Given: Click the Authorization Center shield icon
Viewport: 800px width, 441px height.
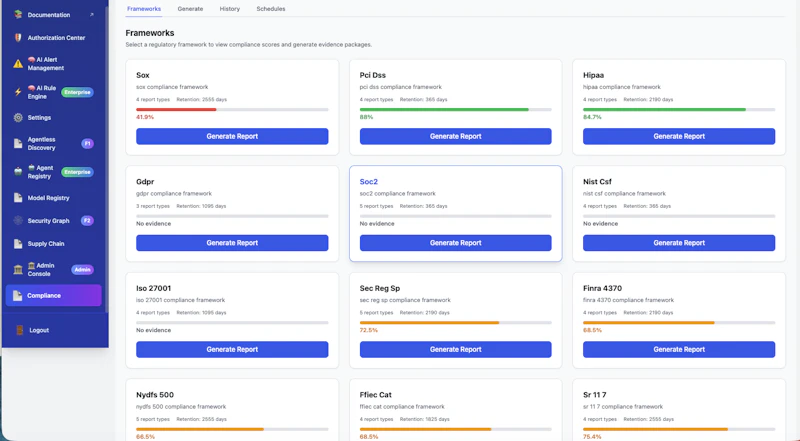Looking at the screenshot, I should pos(18,38).
